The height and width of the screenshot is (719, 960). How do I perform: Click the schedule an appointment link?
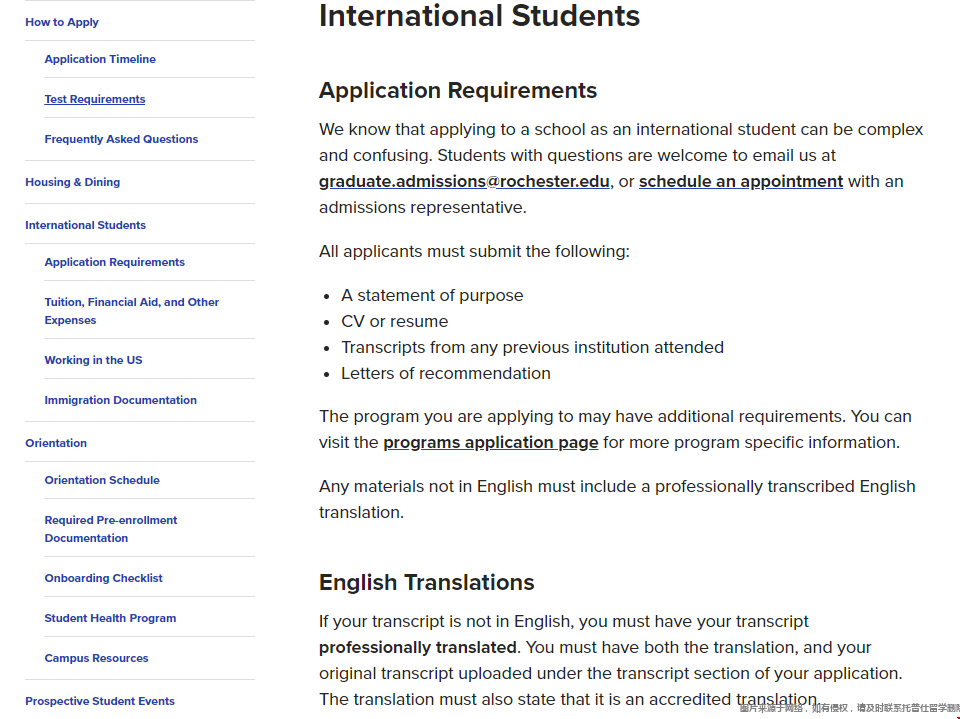(741, 182)
